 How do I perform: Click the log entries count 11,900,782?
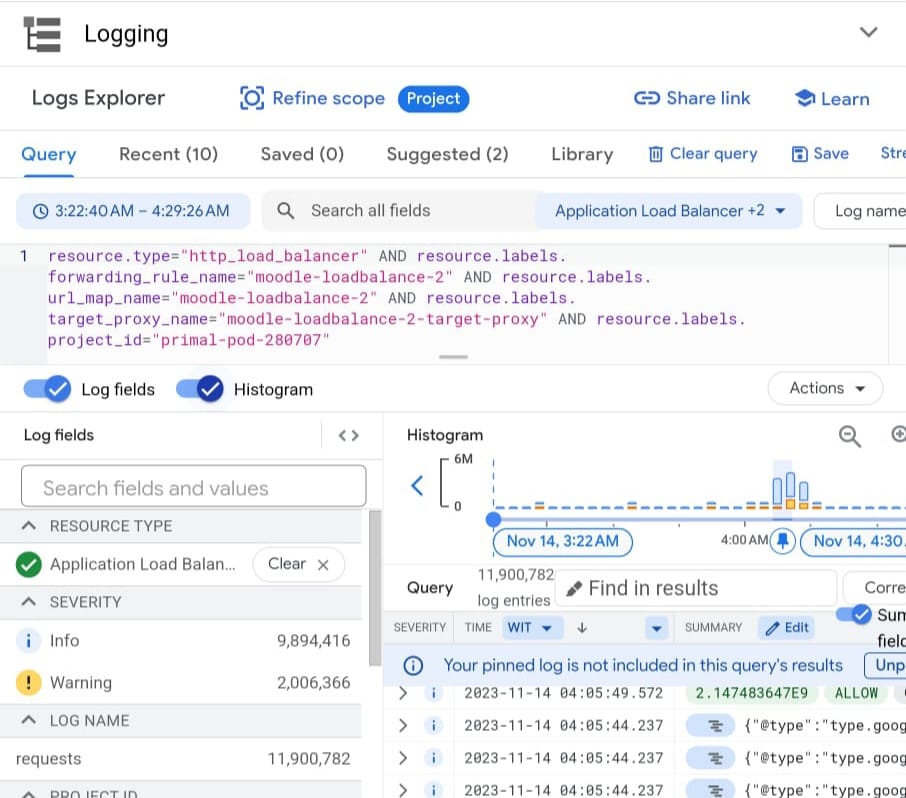coord(515,575)
